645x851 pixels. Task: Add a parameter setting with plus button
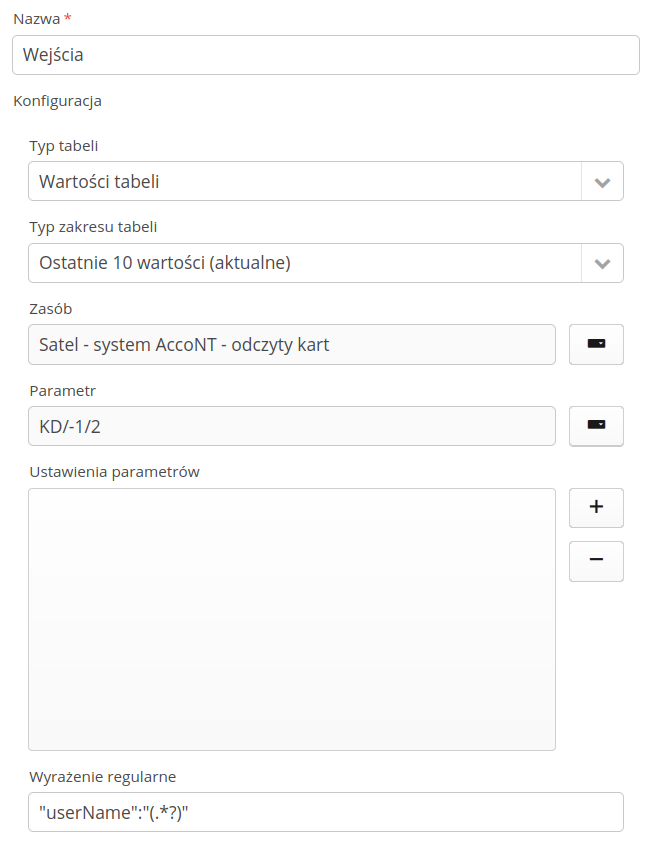[x=596, y=507]
